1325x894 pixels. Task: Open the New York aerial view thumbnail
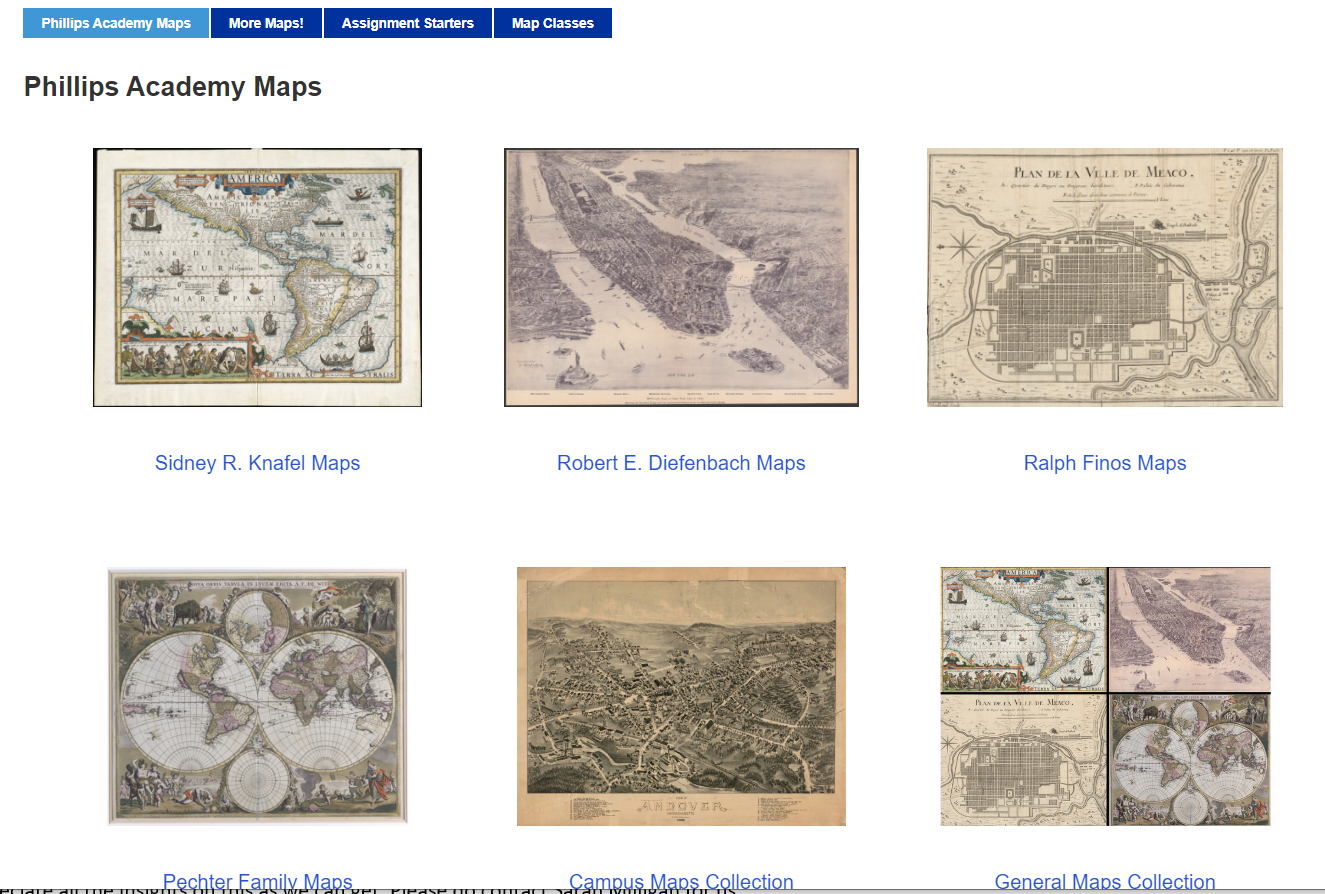pos(681,277)
